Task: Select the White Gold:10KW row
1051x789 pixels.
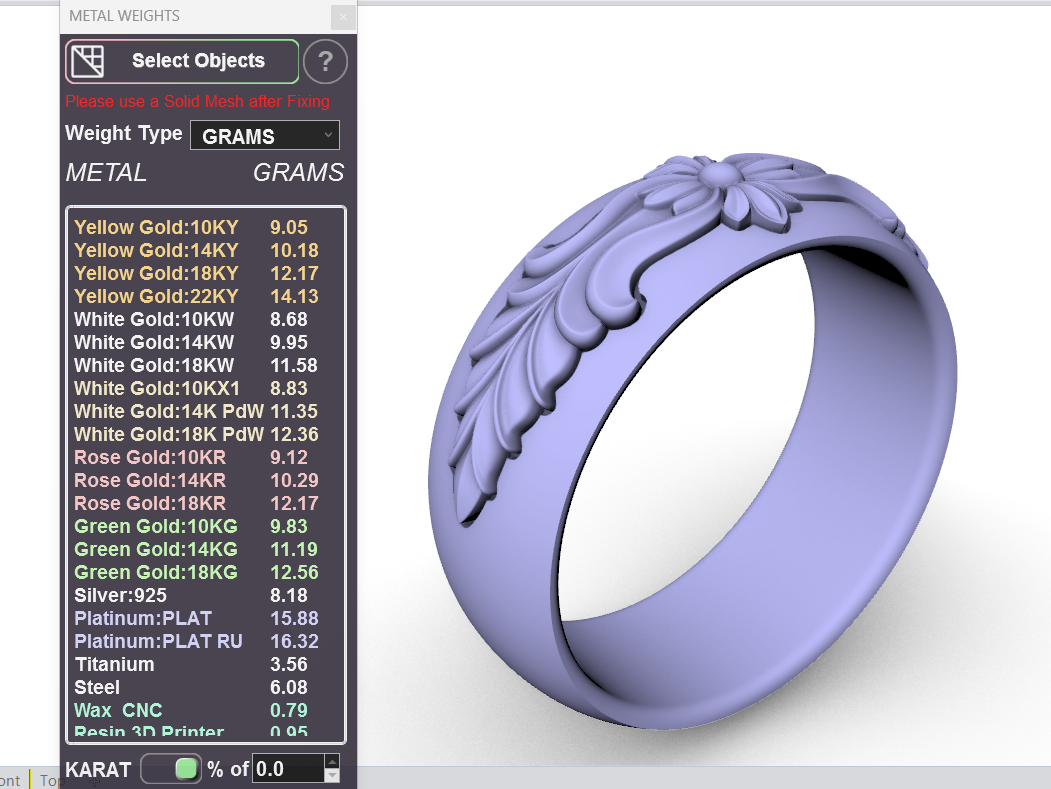Action: (206, 319)
